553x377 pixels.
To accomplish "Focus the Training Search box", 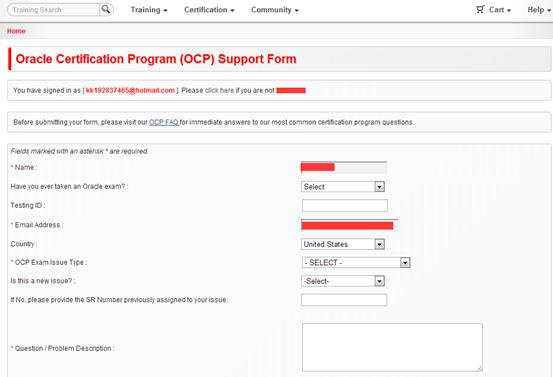I will click(54, 10).
